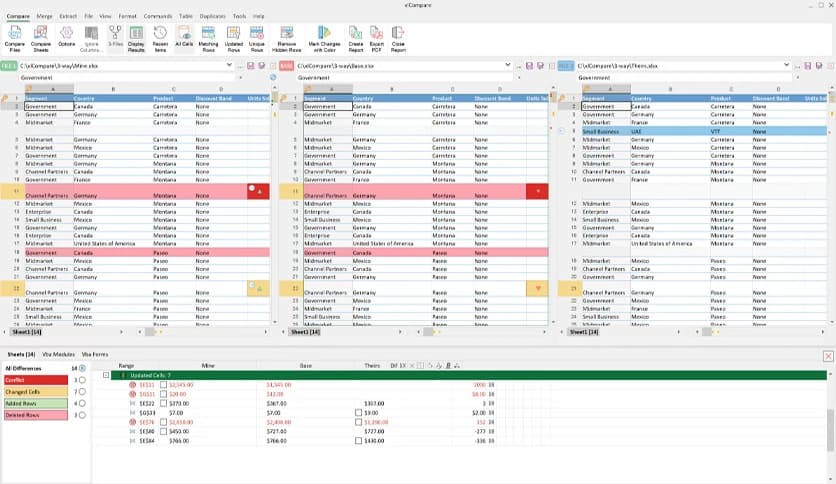This screenshot has width=836, height=484.
Task: Click the conflict marker icon beside $E$11
Action: (x=133, y=385)
